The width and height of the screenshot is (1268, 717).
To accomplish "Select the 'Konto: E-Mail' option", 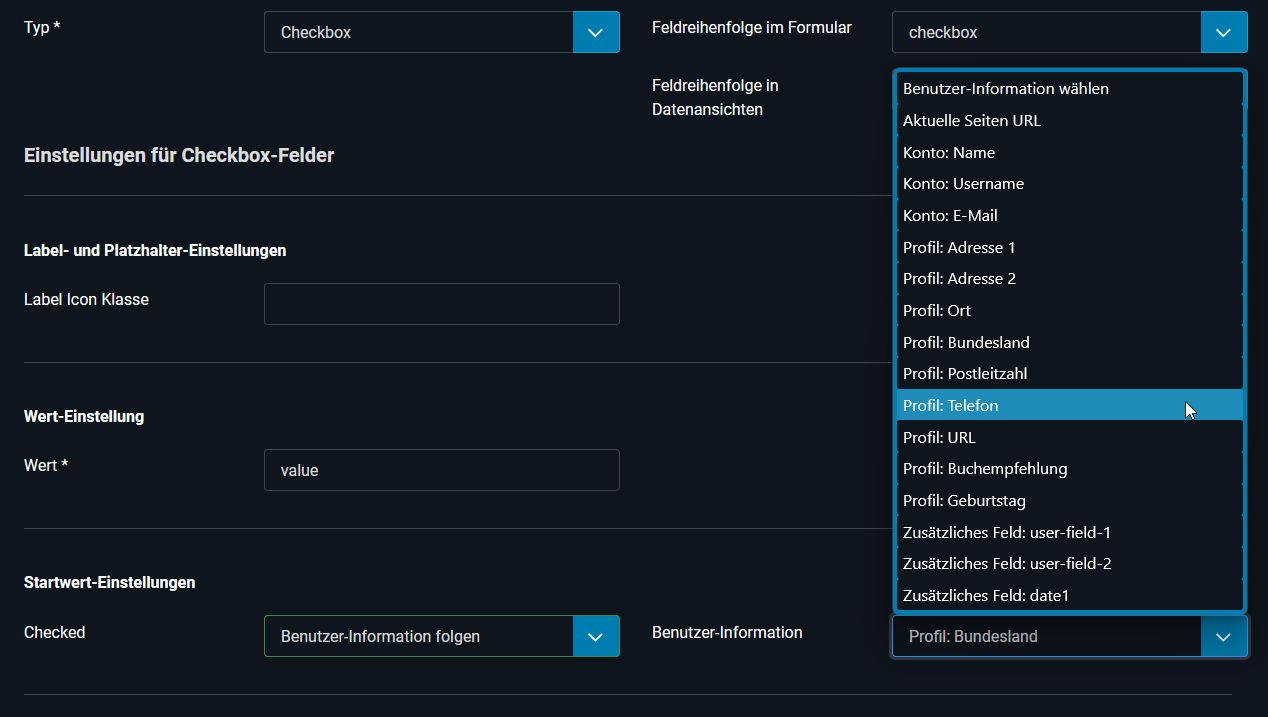I will tap(1069, 215).
